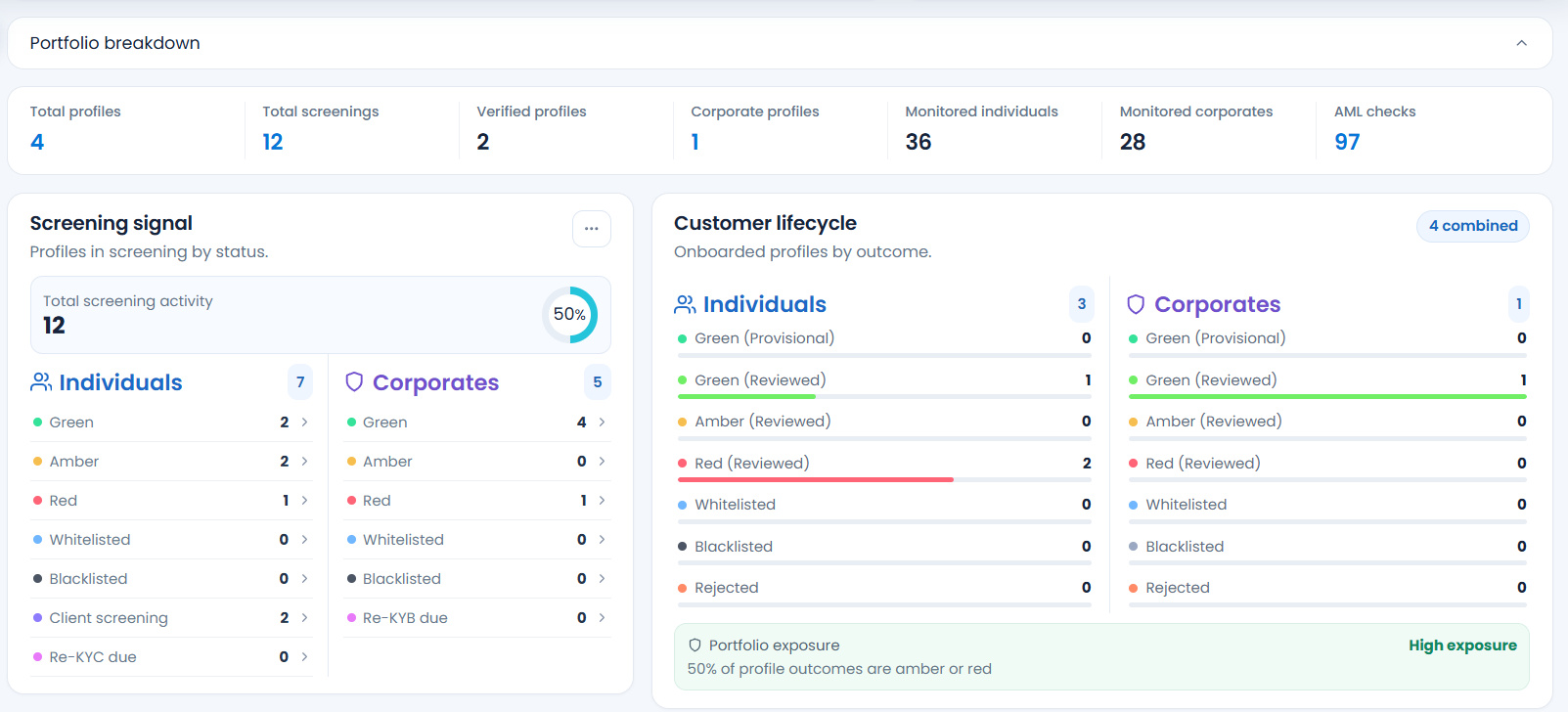Open the Corporates Red row chevron

pos(602,501)
